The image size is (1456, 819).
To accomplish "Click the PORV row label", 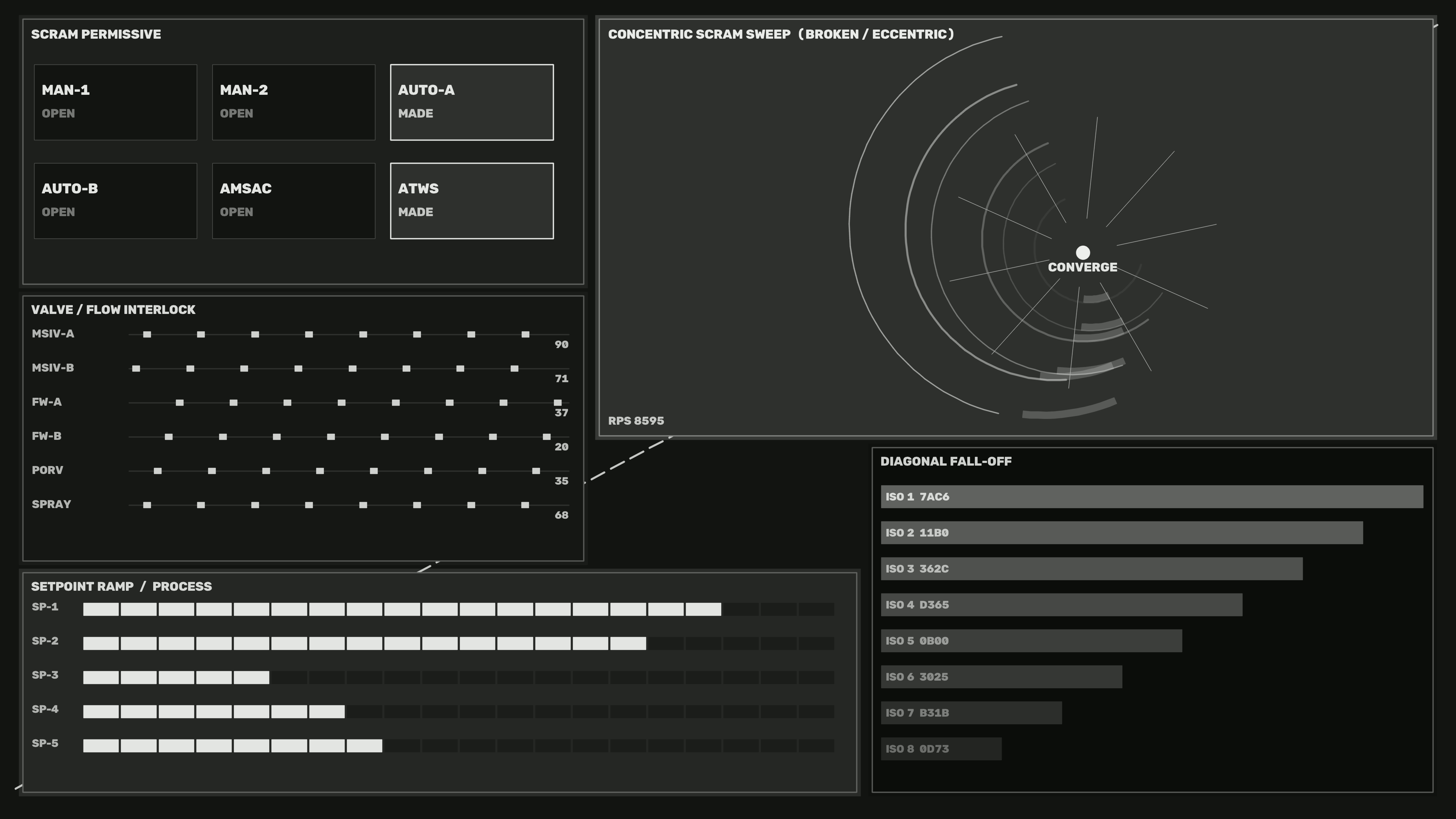I will click(47, 470).
